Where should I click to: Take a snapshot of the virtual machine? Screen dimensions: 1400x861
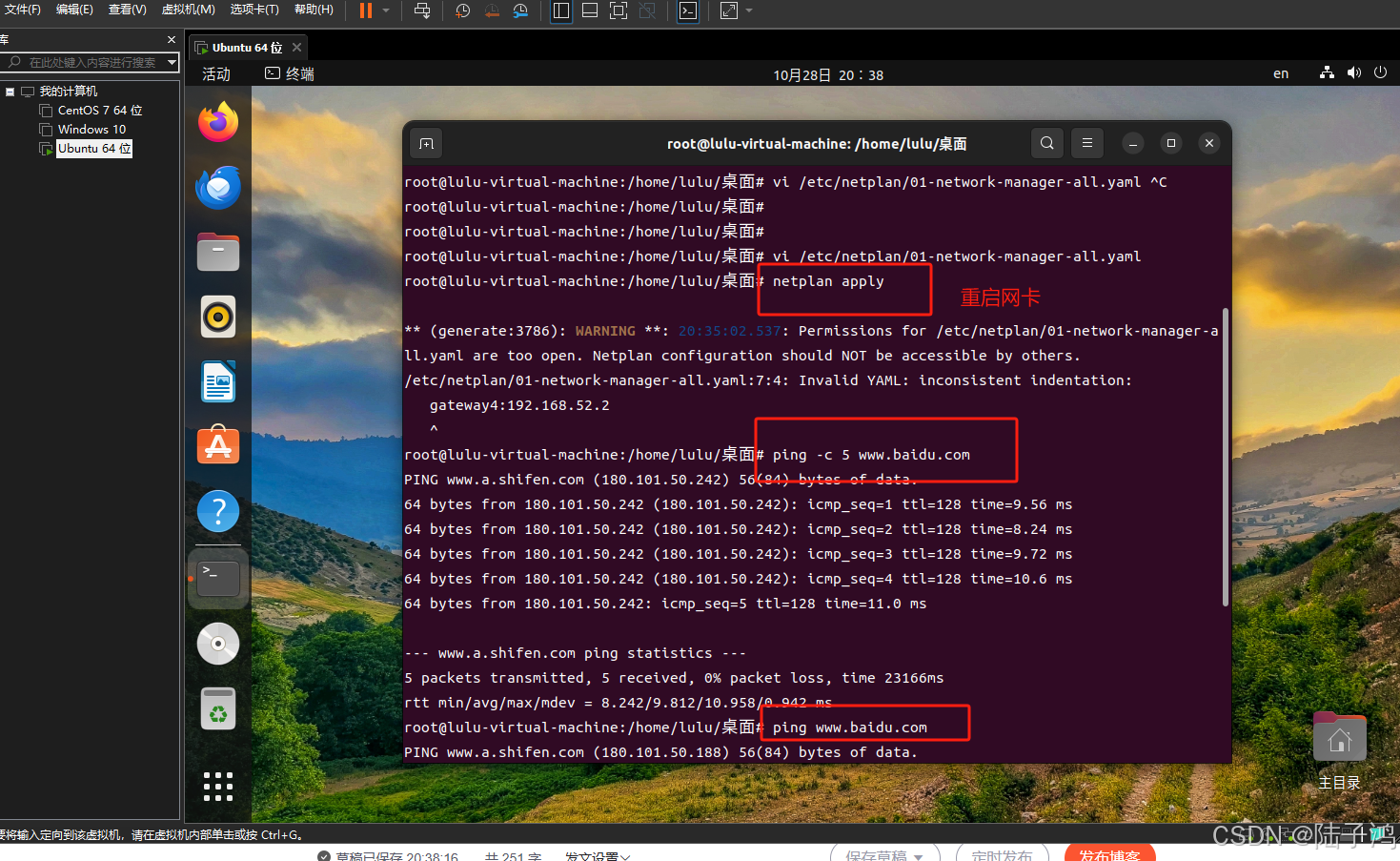tap(464, 10)
